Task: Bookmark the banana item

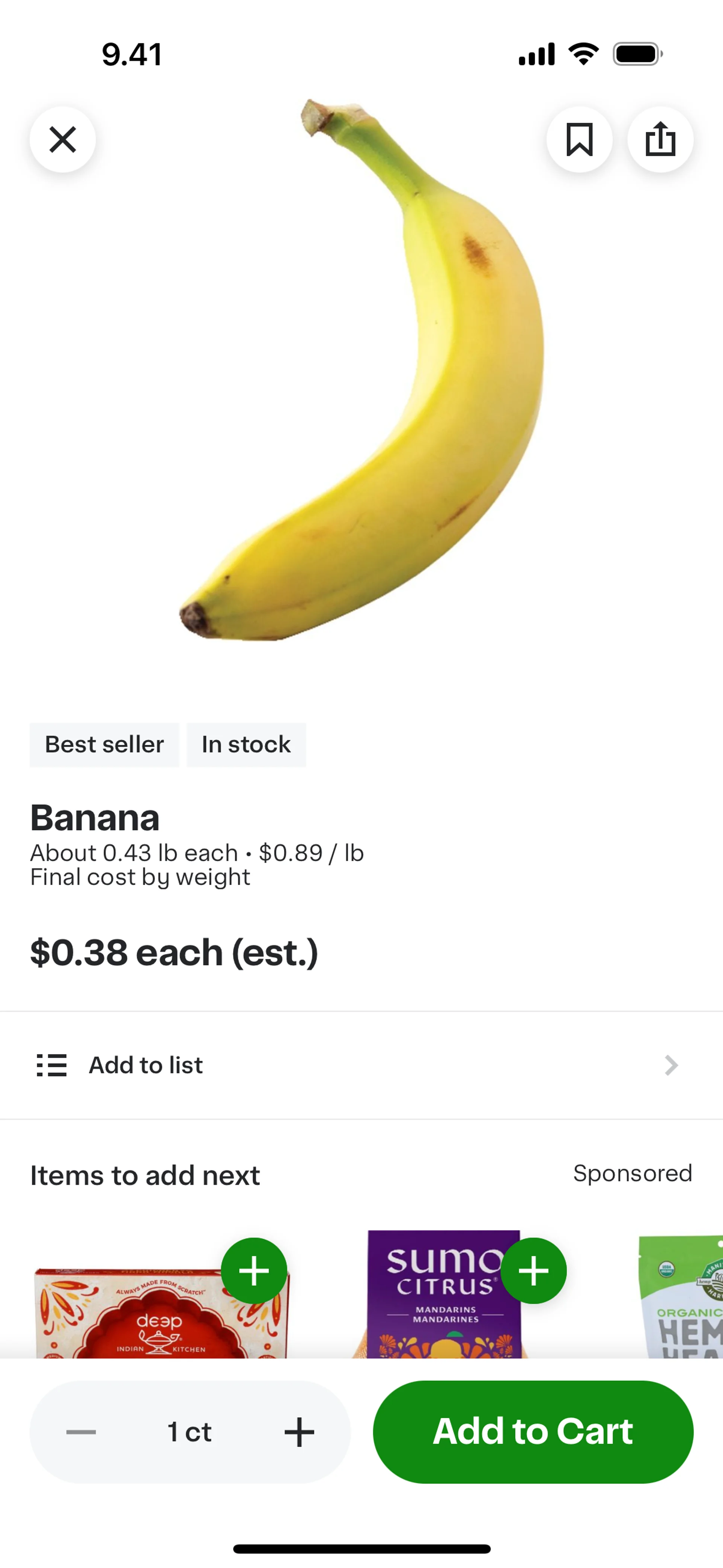Action: click(x=580, y=139)
